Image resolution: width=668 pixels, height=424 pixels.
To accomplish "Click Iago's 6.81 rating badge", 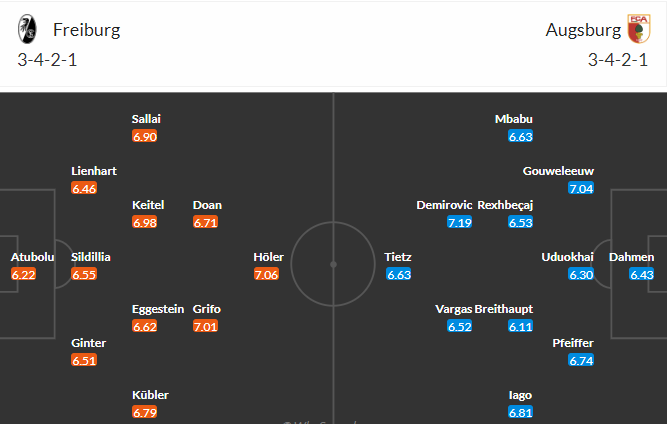I will (520, 412).
